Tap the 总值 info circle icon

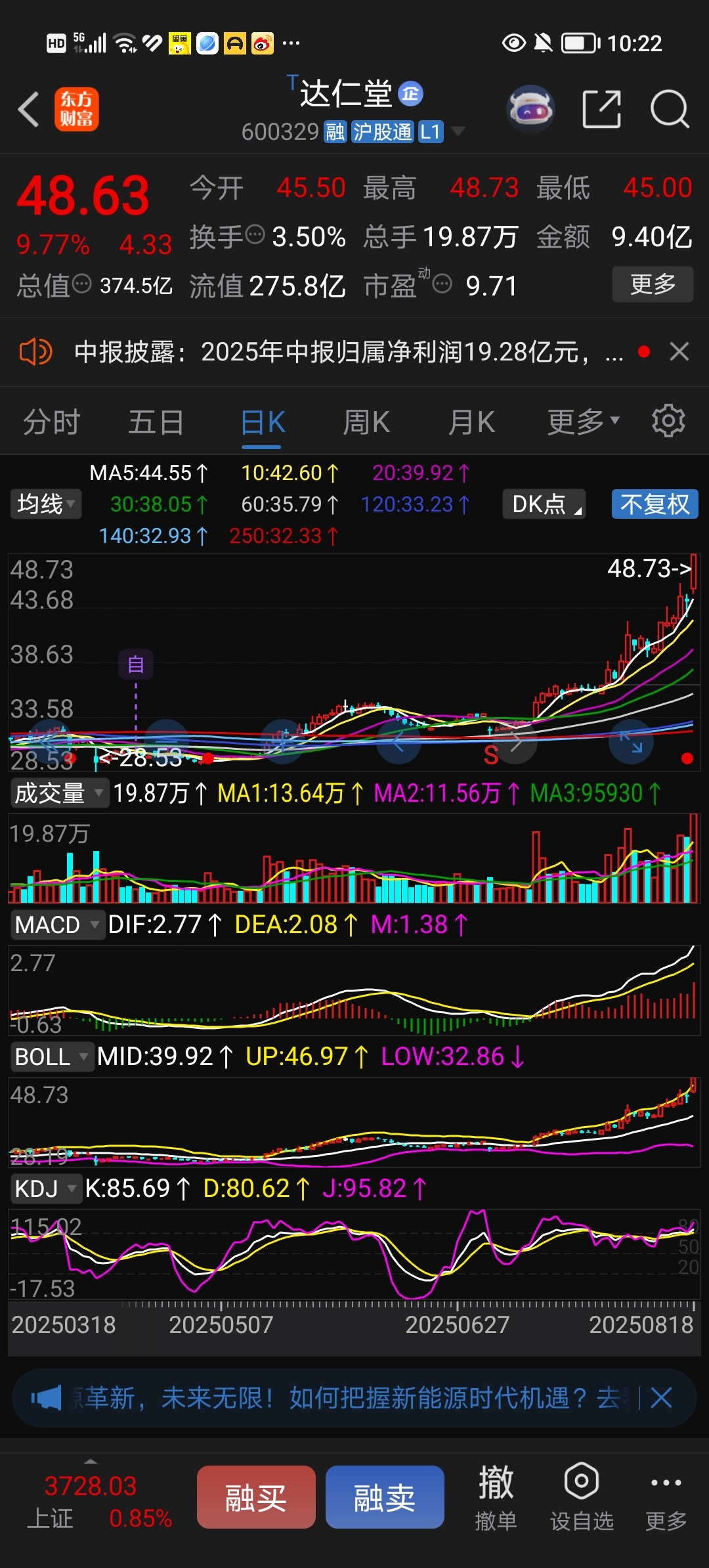click(x=81, y=284)
